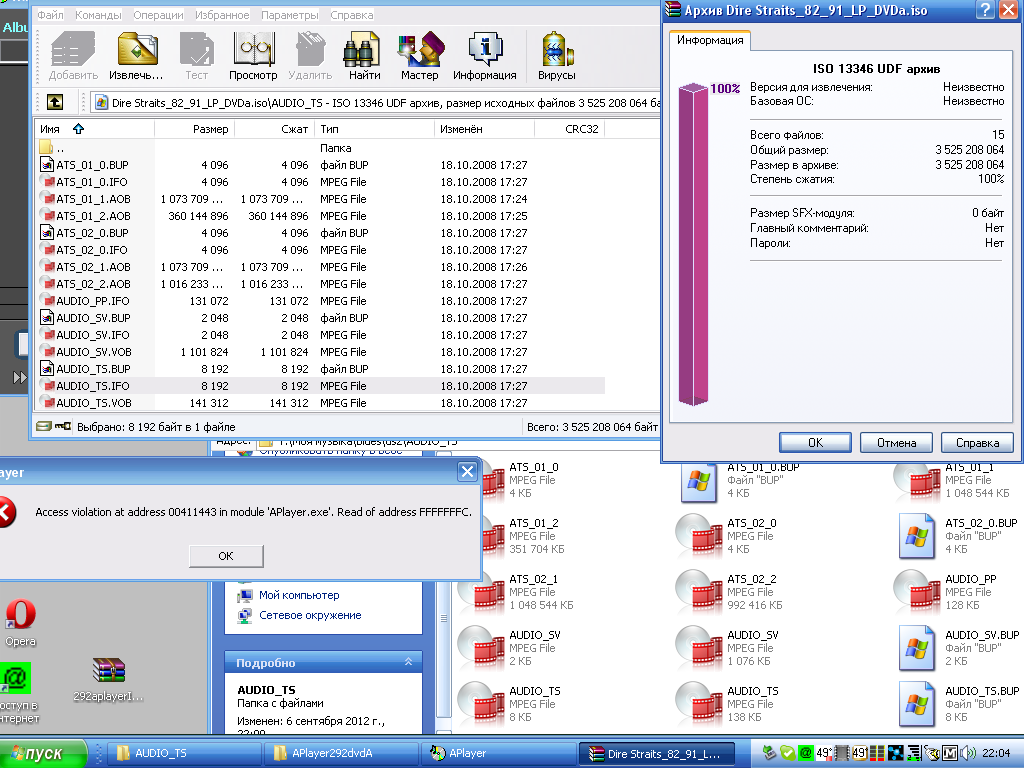Click the Тест (Test) toolbar icon

[197, 56]
